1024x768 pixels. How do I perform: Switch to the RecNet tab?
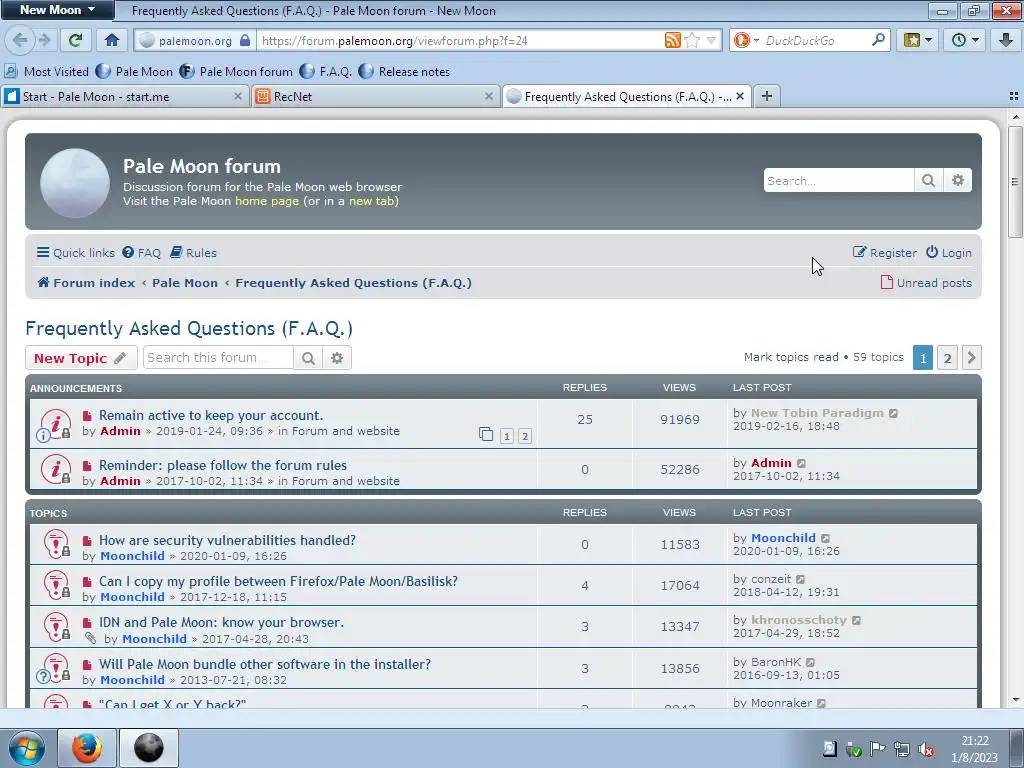[376, 96]
